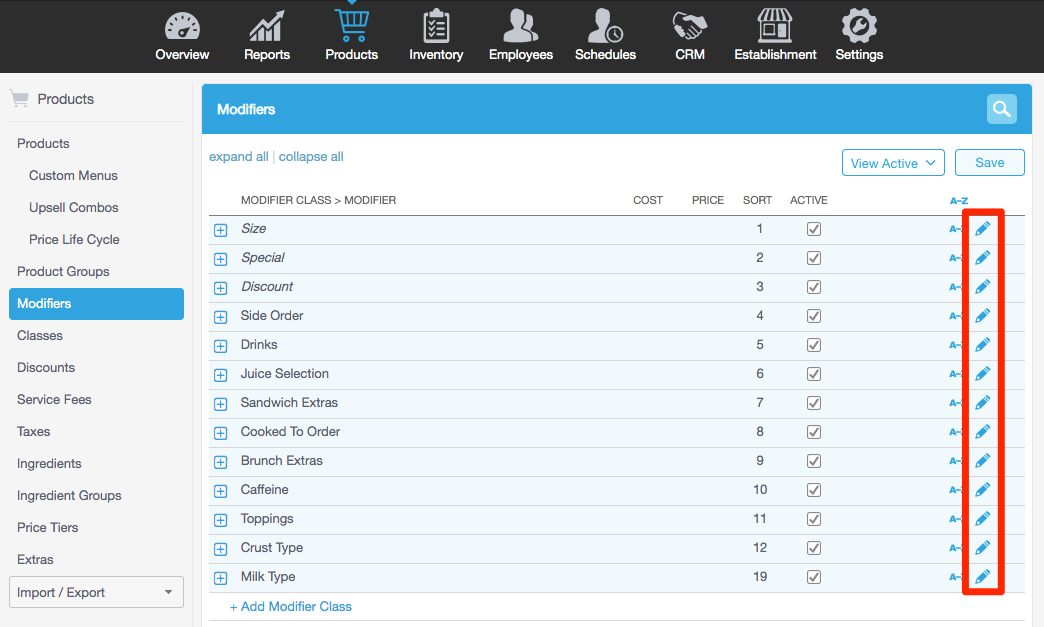
Task: Go to Inventory clipboard icon
Action: (x=436, y=27)
